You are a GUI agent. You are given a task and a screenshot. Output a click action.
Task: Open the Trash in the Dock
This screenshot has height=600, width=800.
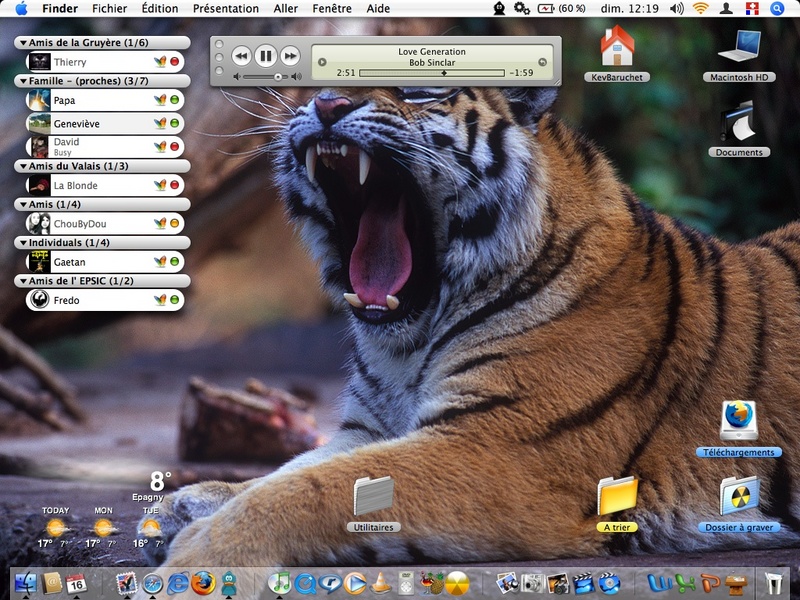[773, 582]
